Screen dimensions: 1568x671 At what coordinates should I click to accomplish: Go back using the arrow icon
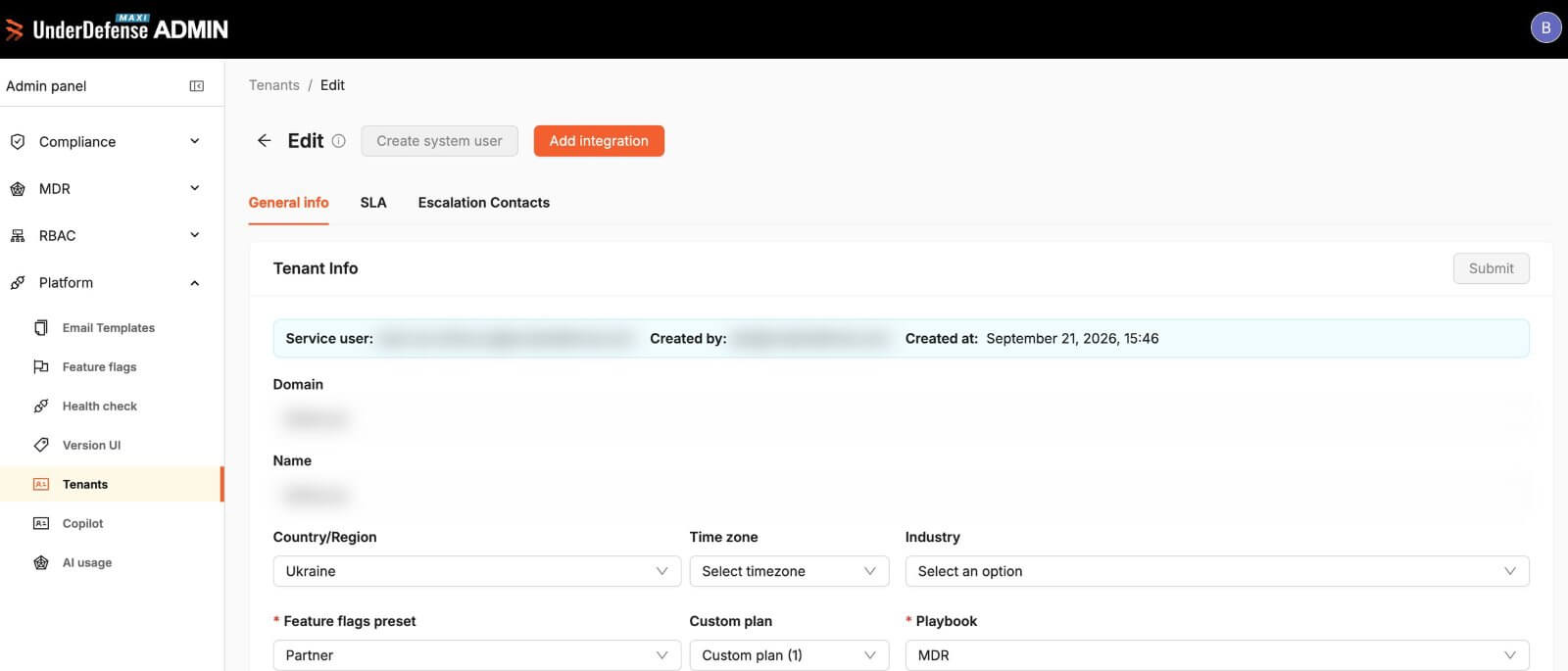tap(264, 141)
